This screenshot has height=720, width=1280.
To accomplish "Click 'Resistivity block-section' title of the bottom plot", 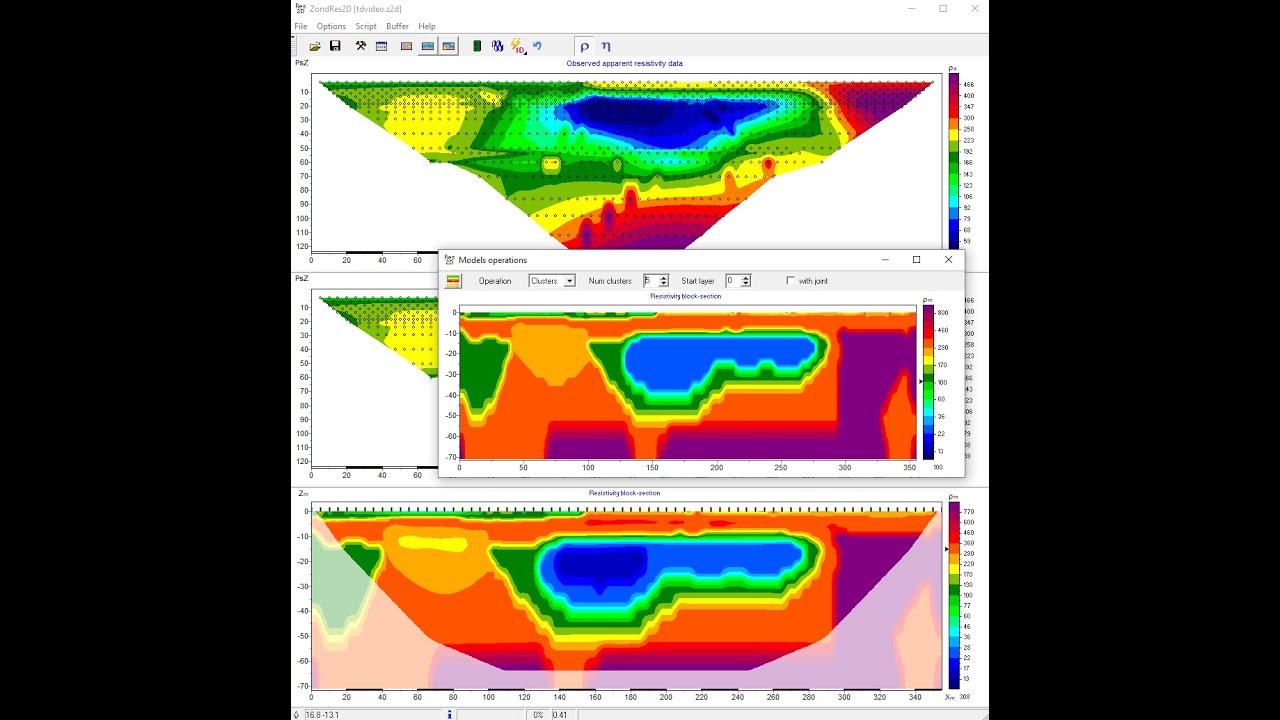I will tap(625, 493).
